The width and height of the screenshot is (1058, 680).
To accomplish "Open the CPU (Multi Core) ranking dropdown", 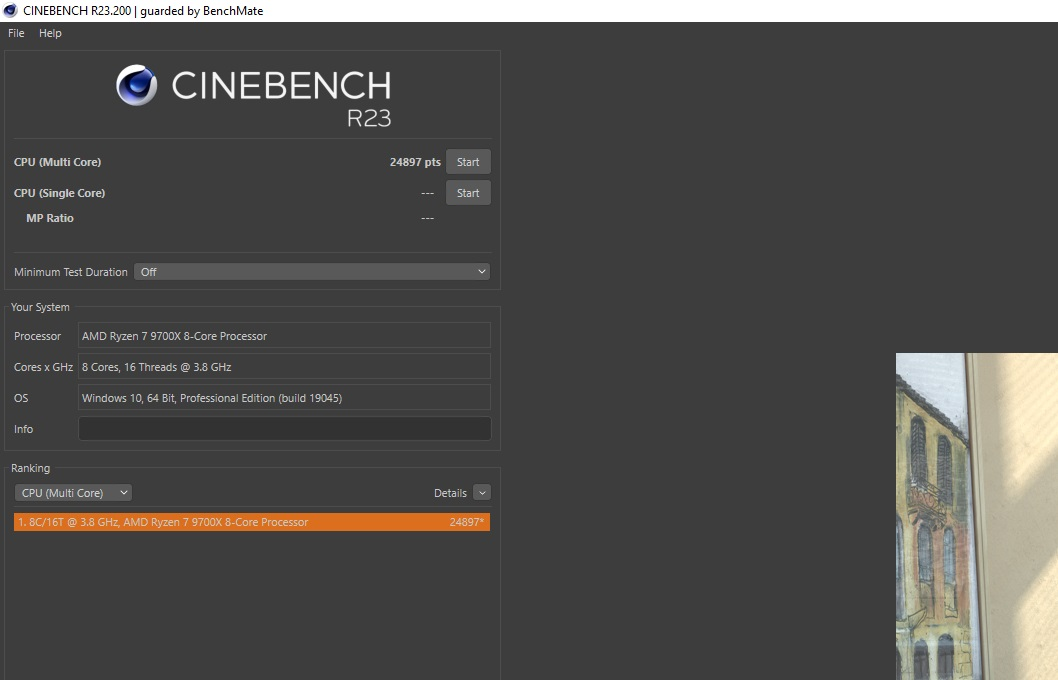I will [x=73, y=493].
